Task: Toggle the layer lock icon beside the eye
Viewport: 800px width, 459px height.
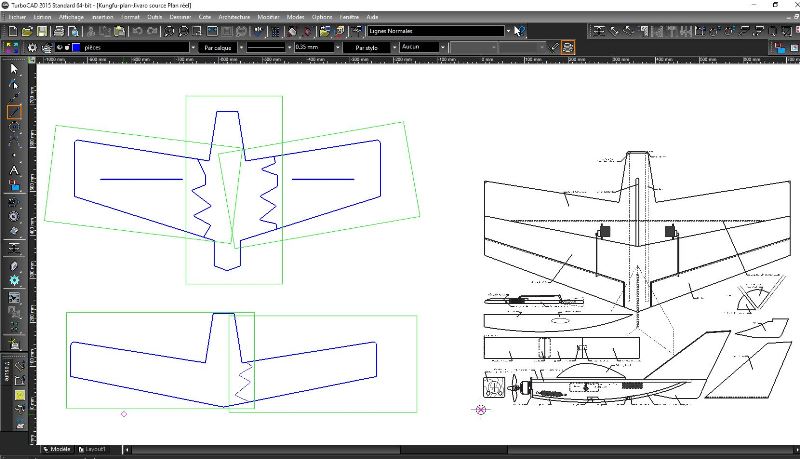Action: pos(64,47)
